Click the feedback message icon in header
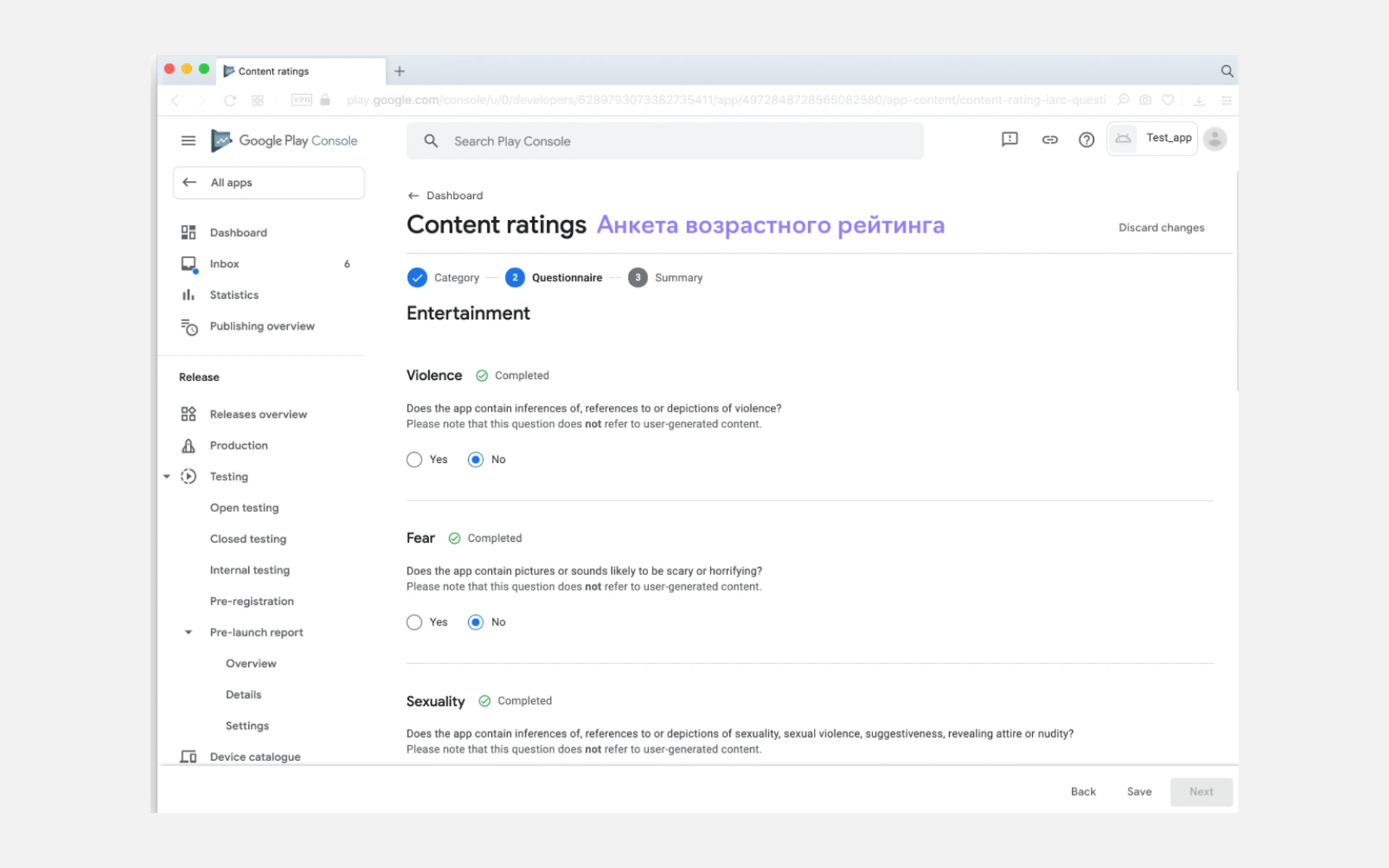The width and height of the screenshot is (1389, 868). pos(1009,139)
